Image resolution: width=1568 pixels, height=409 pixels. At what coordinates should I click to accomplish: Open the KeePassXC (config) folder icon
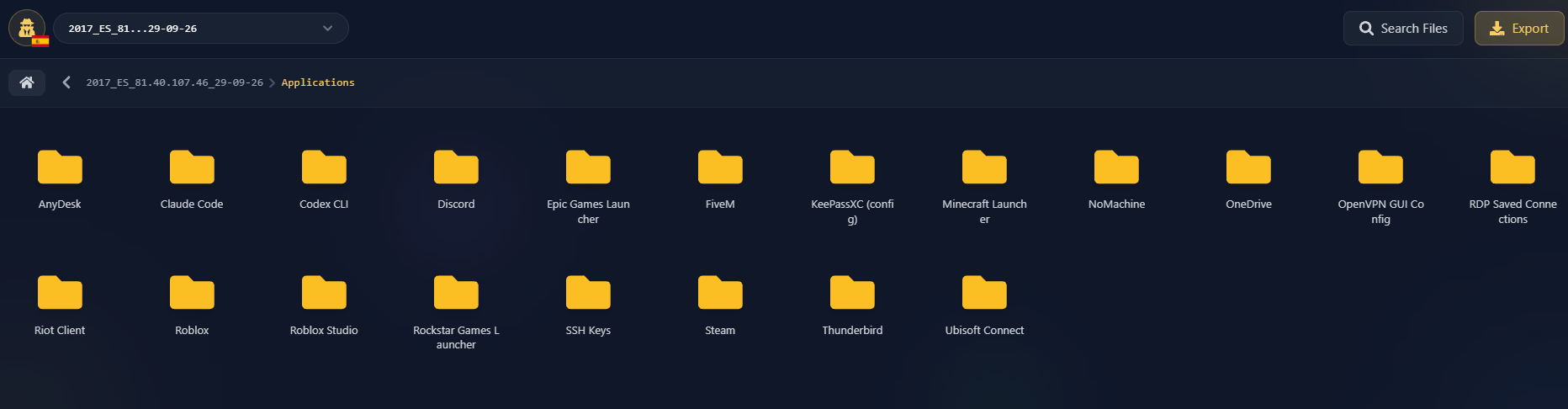pos(852,167)
